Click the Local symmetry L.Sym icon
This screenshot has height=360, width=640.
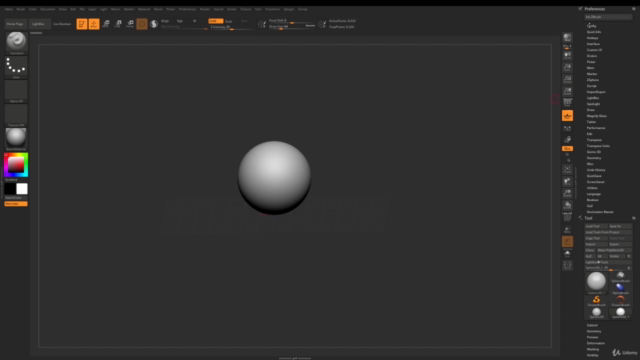coord(567,129)
